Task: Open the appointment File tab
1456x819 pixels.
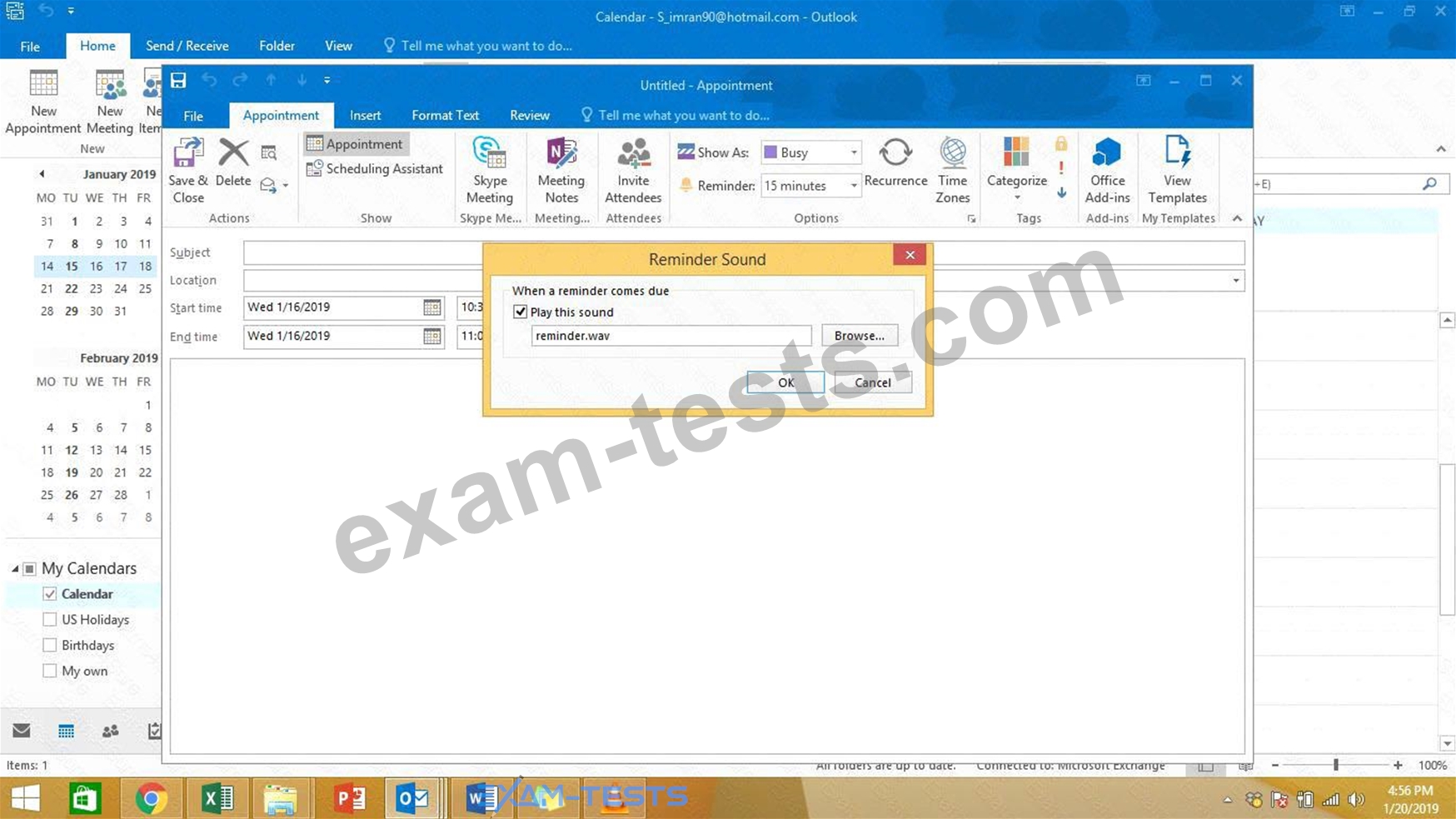Action: 193,116
